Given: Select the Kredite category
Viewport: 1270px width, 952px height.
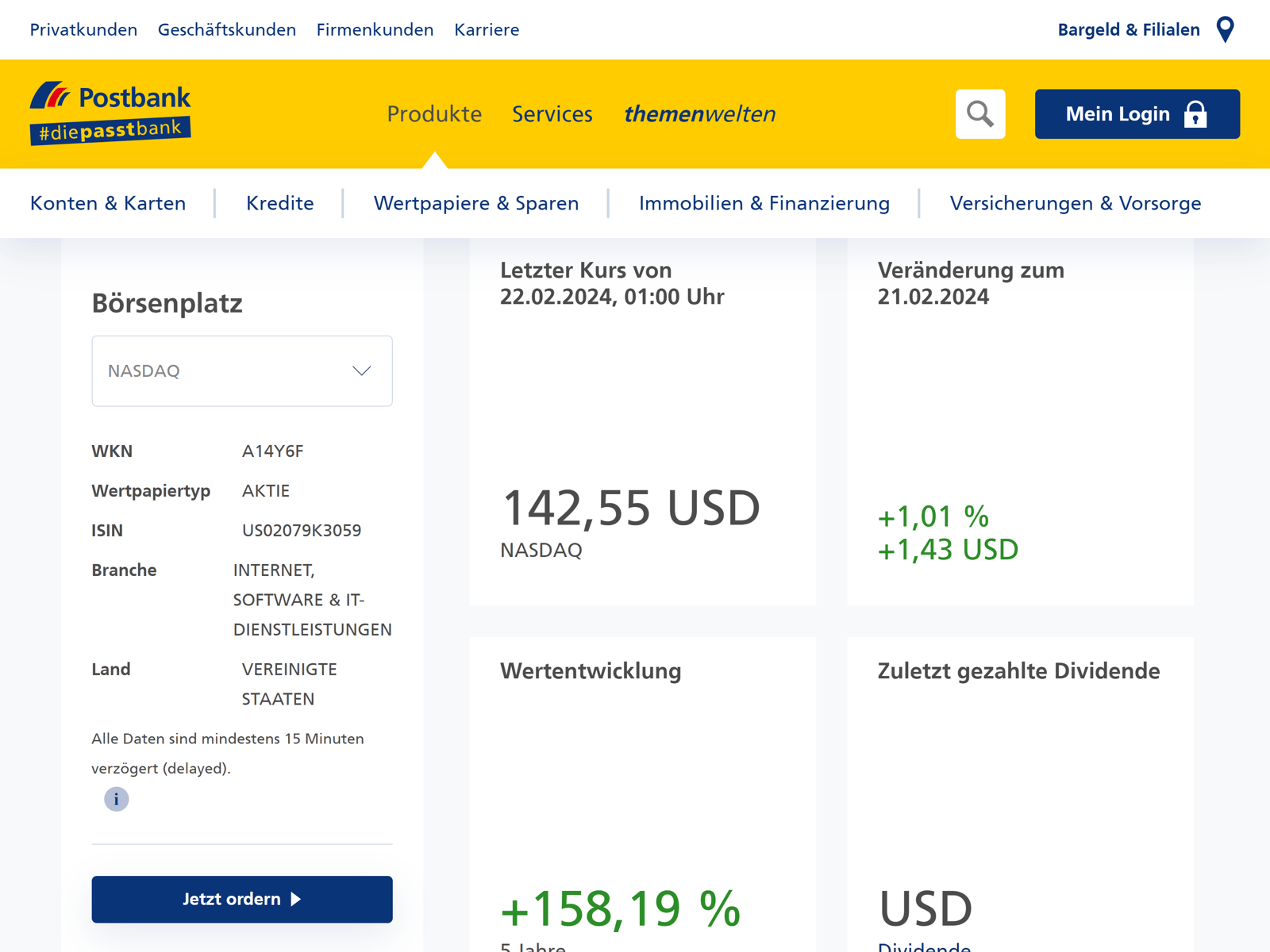Looking at the screenshot, I should 279,203.
